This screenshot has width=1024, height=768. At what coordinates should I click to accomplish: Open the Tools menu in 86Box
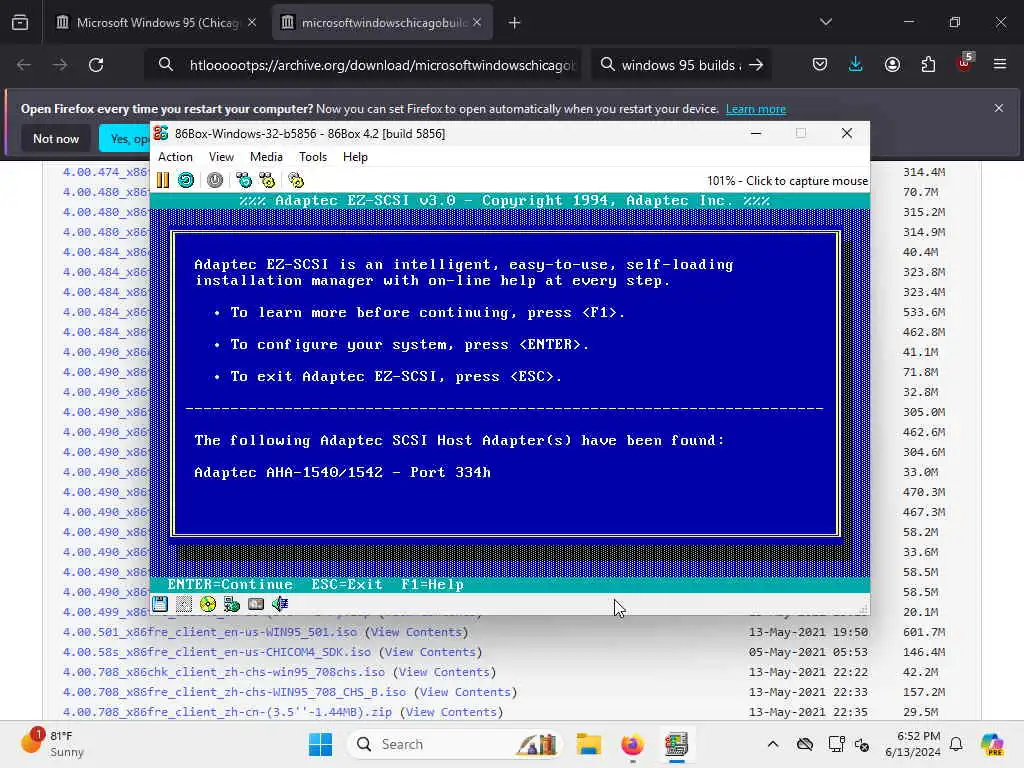point(313,157)
